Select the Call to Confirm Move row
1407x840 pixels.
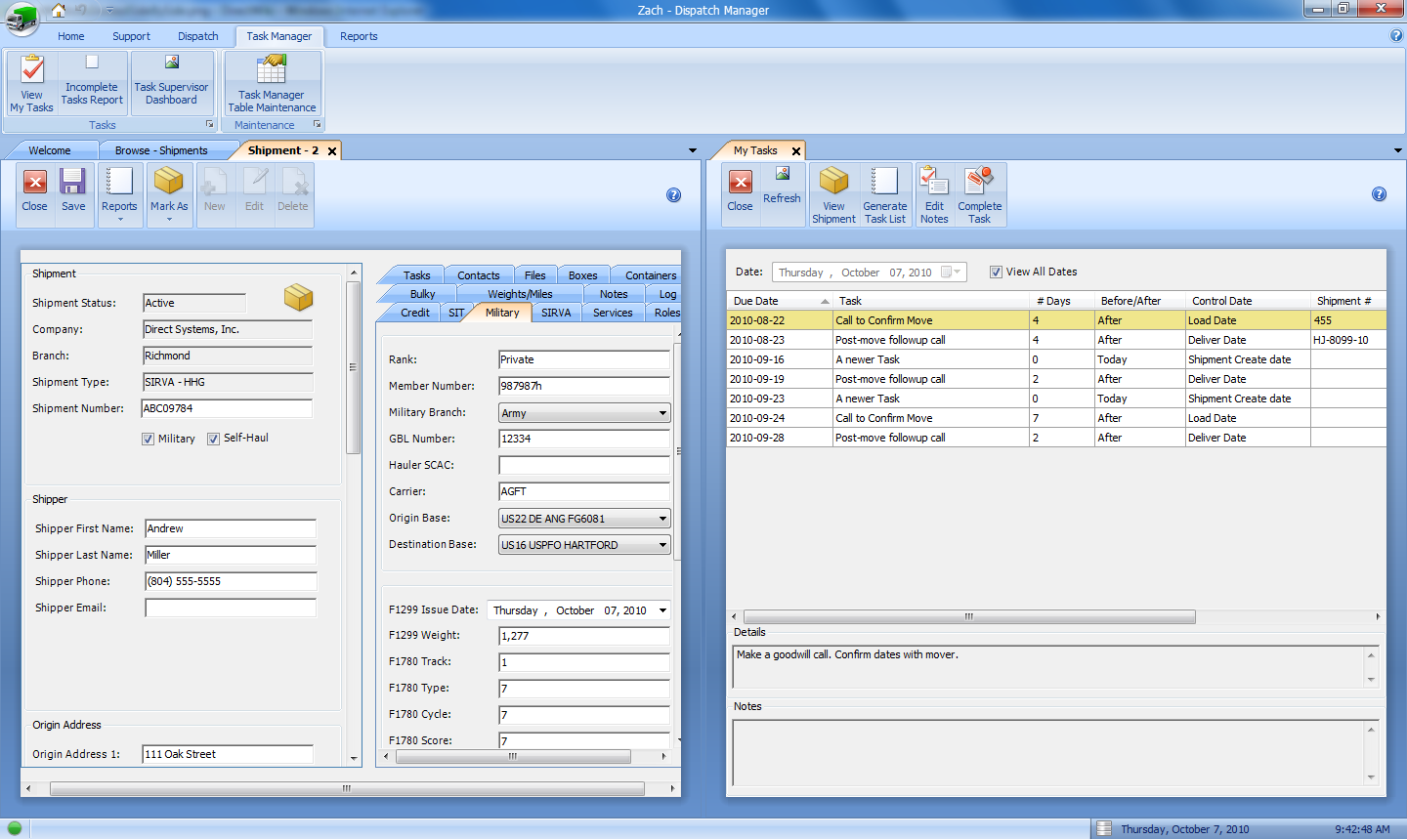pos(883,320)
